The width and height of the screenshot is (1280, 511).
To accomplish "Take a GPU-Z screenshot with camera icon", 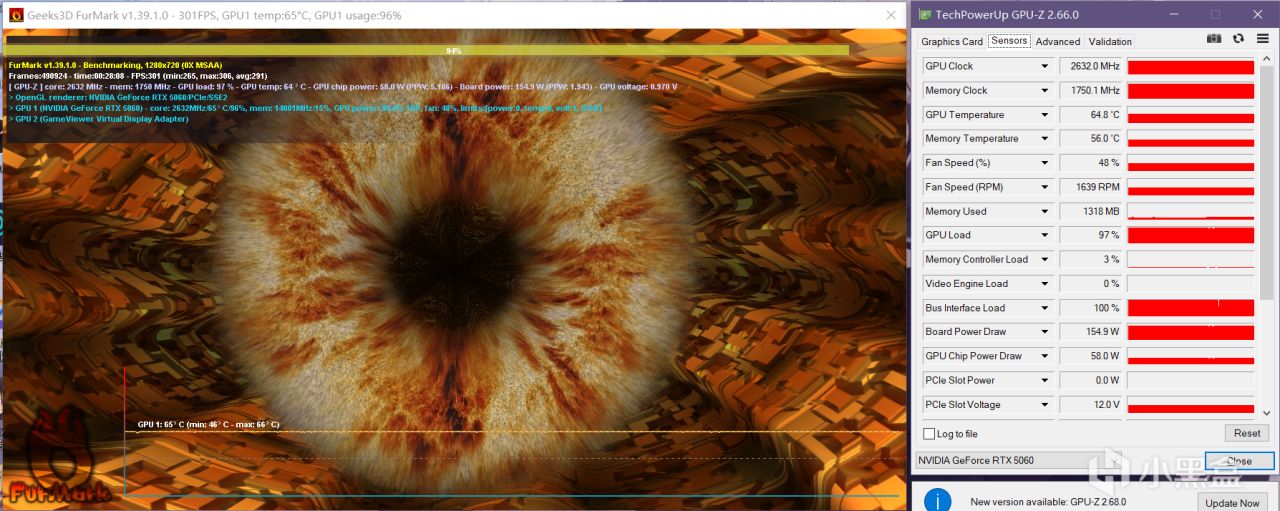I will pos(1214,39).
